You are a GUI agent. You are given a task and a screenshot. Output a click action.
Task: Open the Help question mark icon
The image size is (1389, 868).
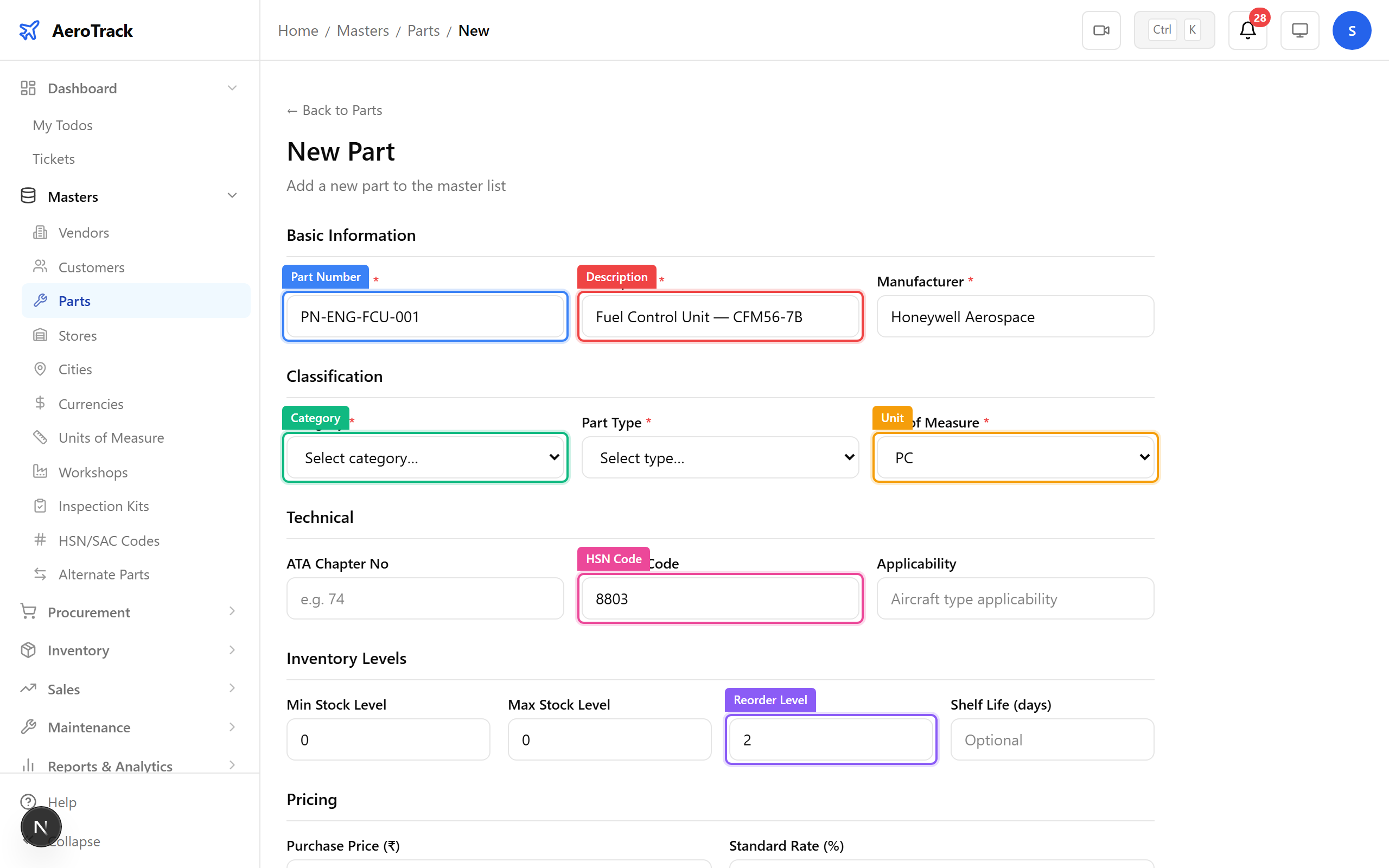[x=29, y=801]
